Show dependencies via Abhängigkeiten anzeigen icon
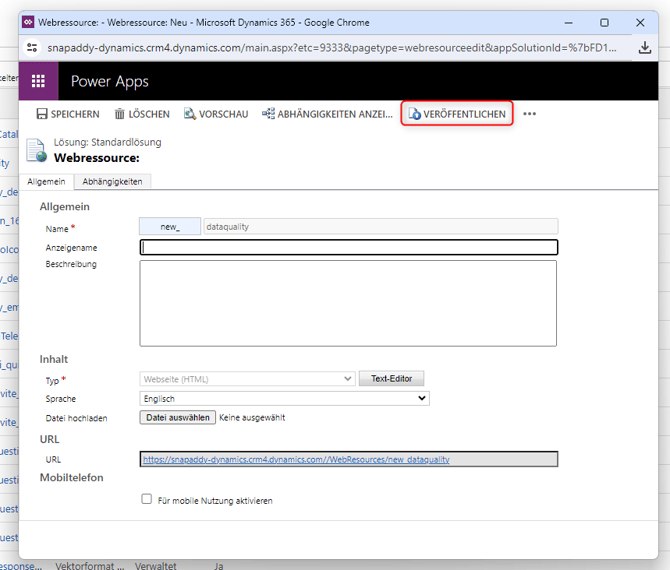This screenshot has height=570, width=670. pyautogui.click(x=268, y=114)
